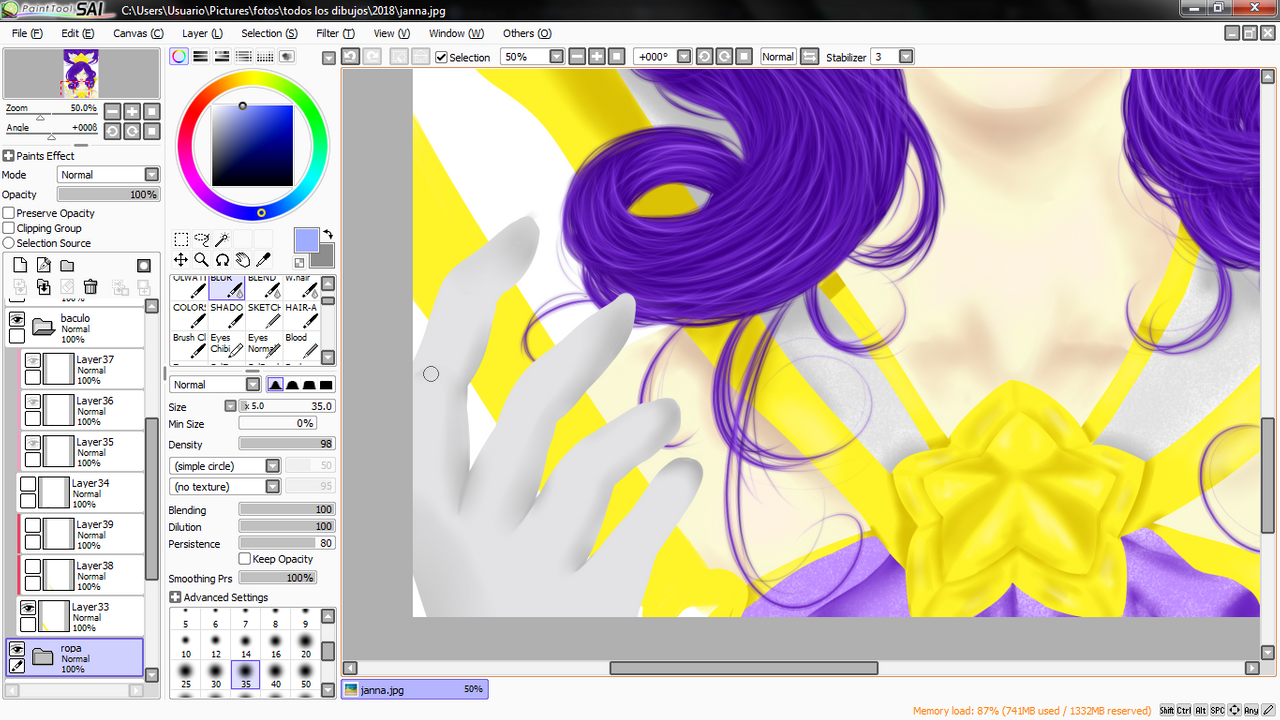
Task: Show Layer34 using its visibility box
Action: click(28, 484)
